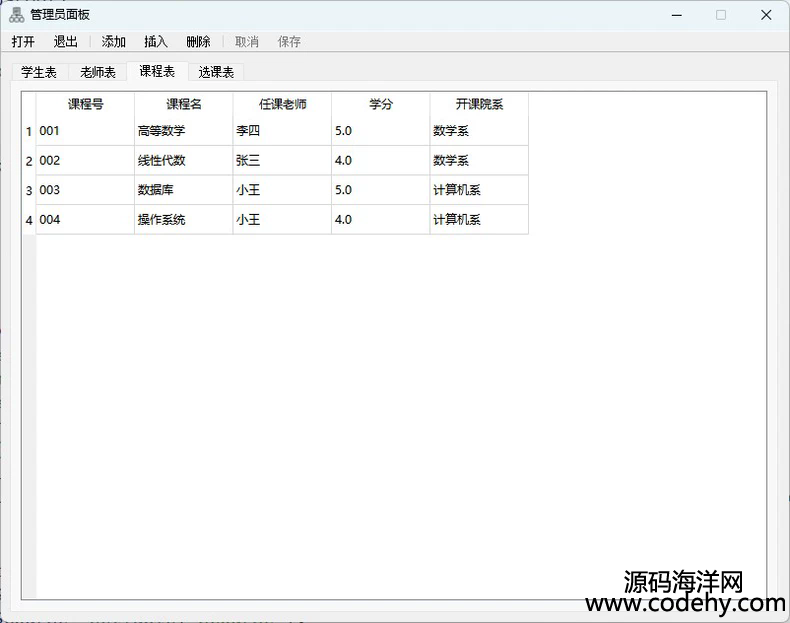Image resolution: width=790 pixels, height=623 pixels.
Task: Click 数学系 in the 高等数学 row
Action: click(479, 131)
